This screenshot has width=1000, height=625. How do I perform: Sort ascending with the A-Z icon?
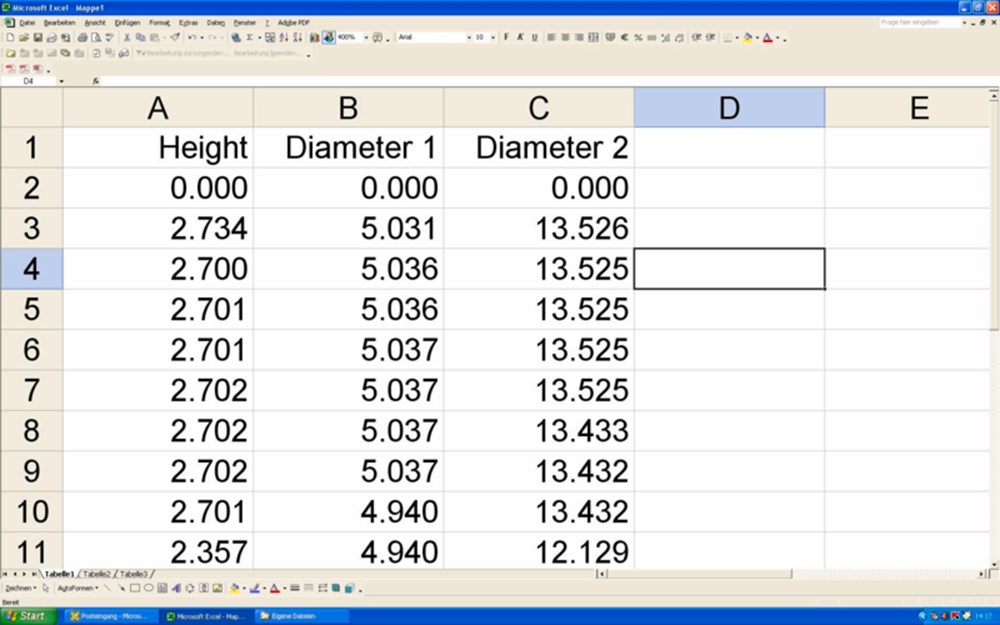tap(284, 37)
